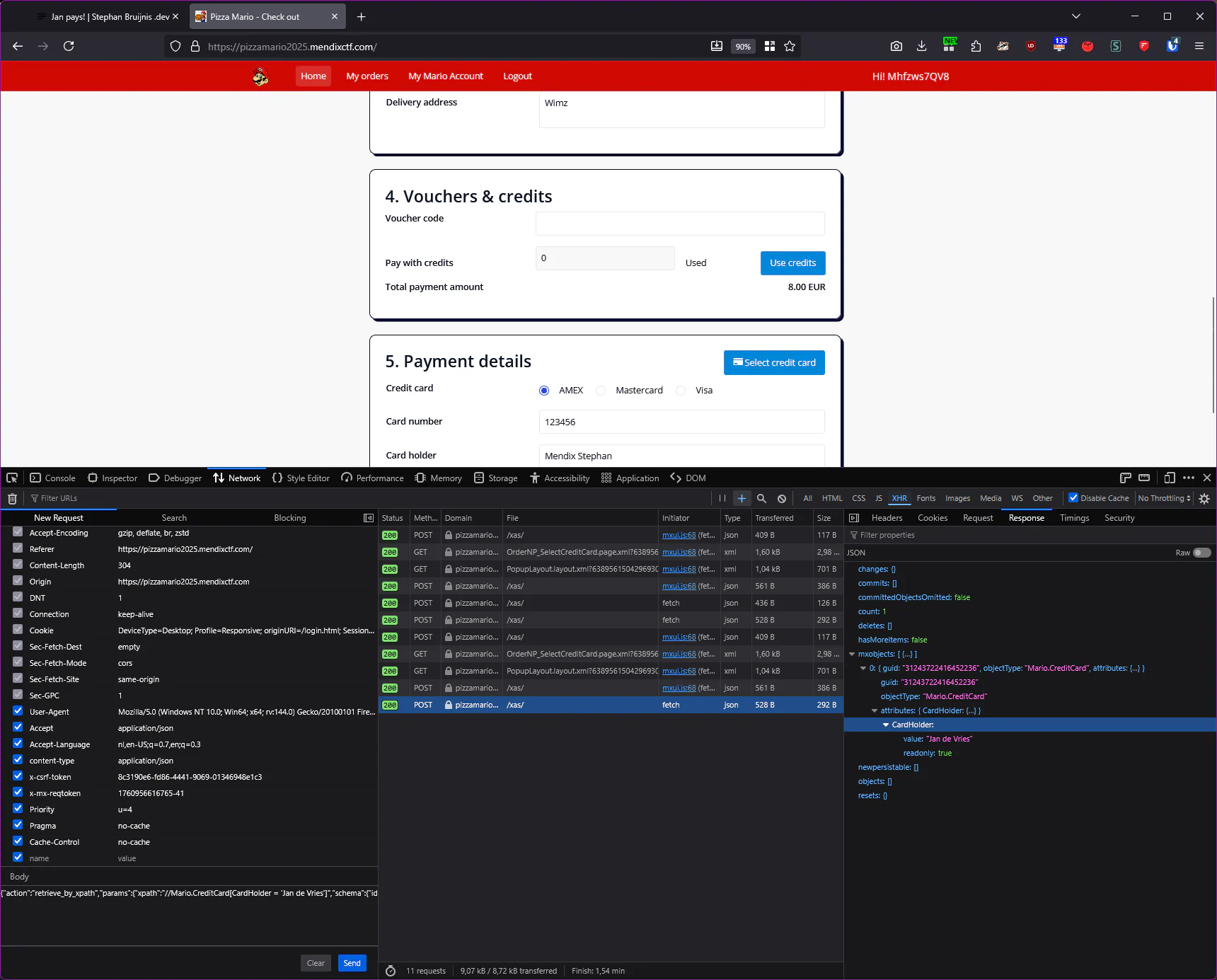The width and height of the screenshot is (1217, 980).
Task: Search network requests with the magnifying glass icon
Action: (x=761, y=498)
